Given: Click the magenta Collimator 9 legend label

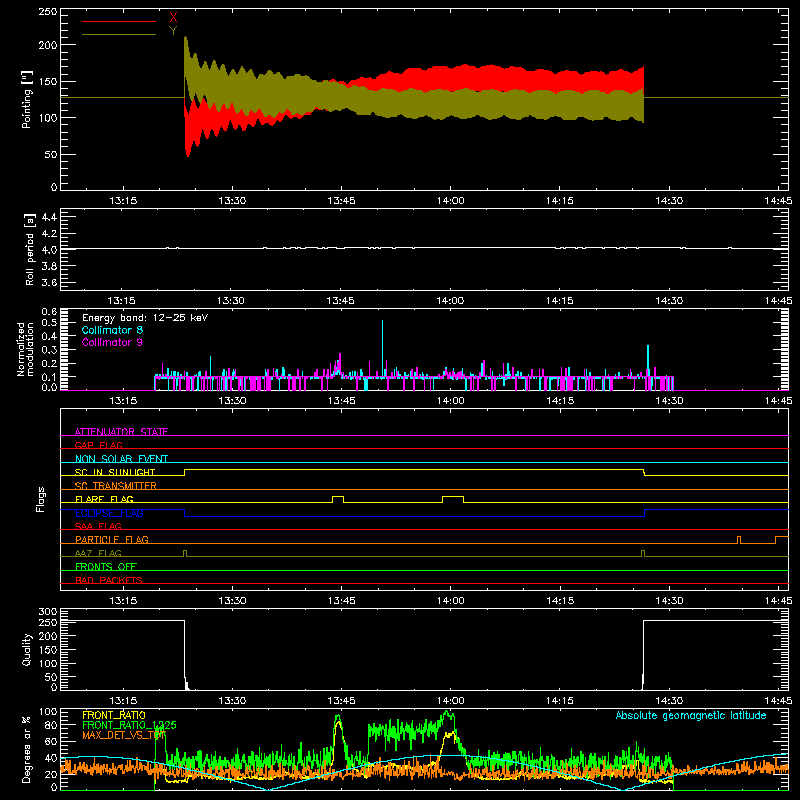Looking at the screenshot, I should click(x=112, y=342).
